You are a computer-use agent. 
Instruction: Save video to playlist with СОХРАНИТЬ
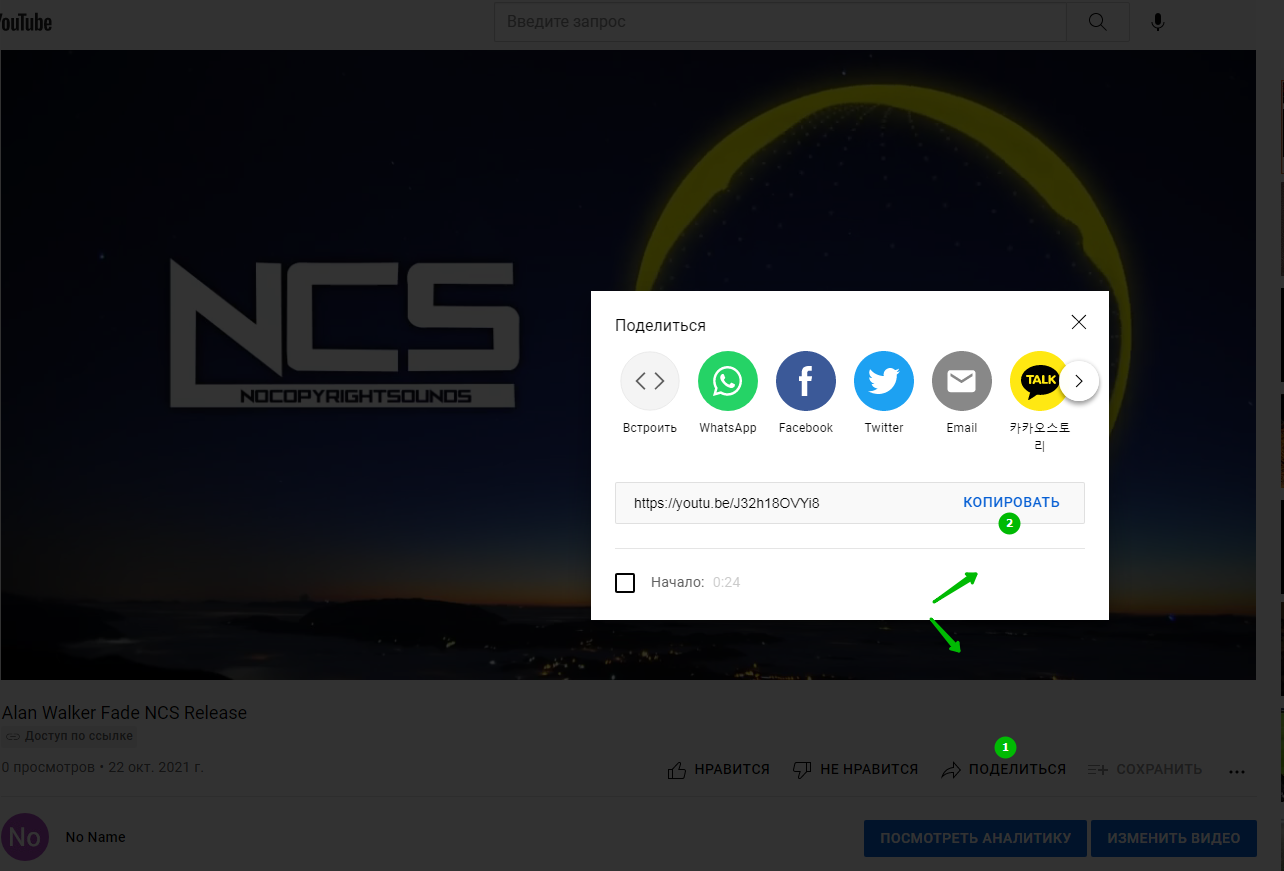[1144, 769]
